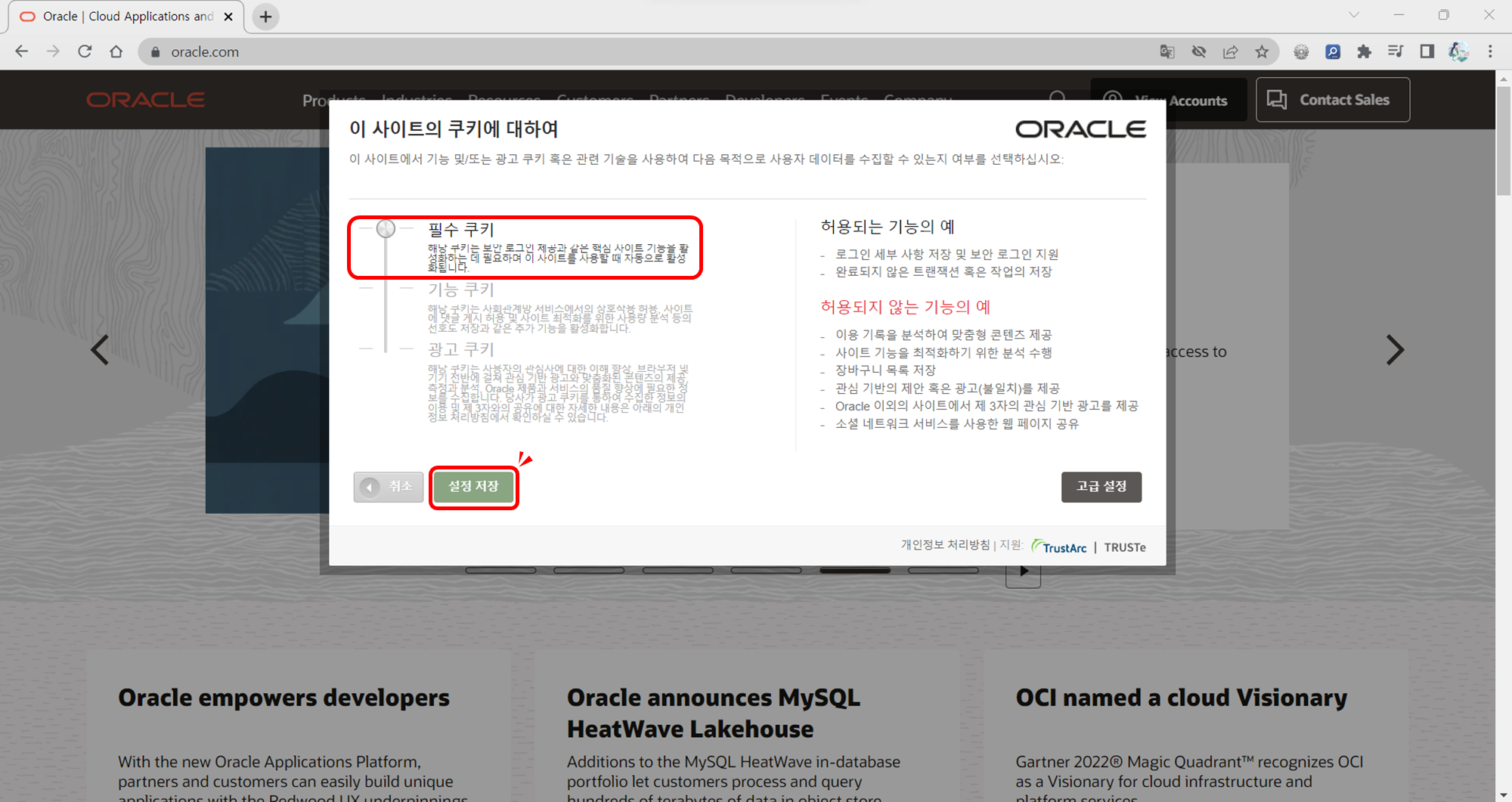Click the Google Translate icon in address bar
This screenshot has width=1512, height=802.
tap(1167, 51)
